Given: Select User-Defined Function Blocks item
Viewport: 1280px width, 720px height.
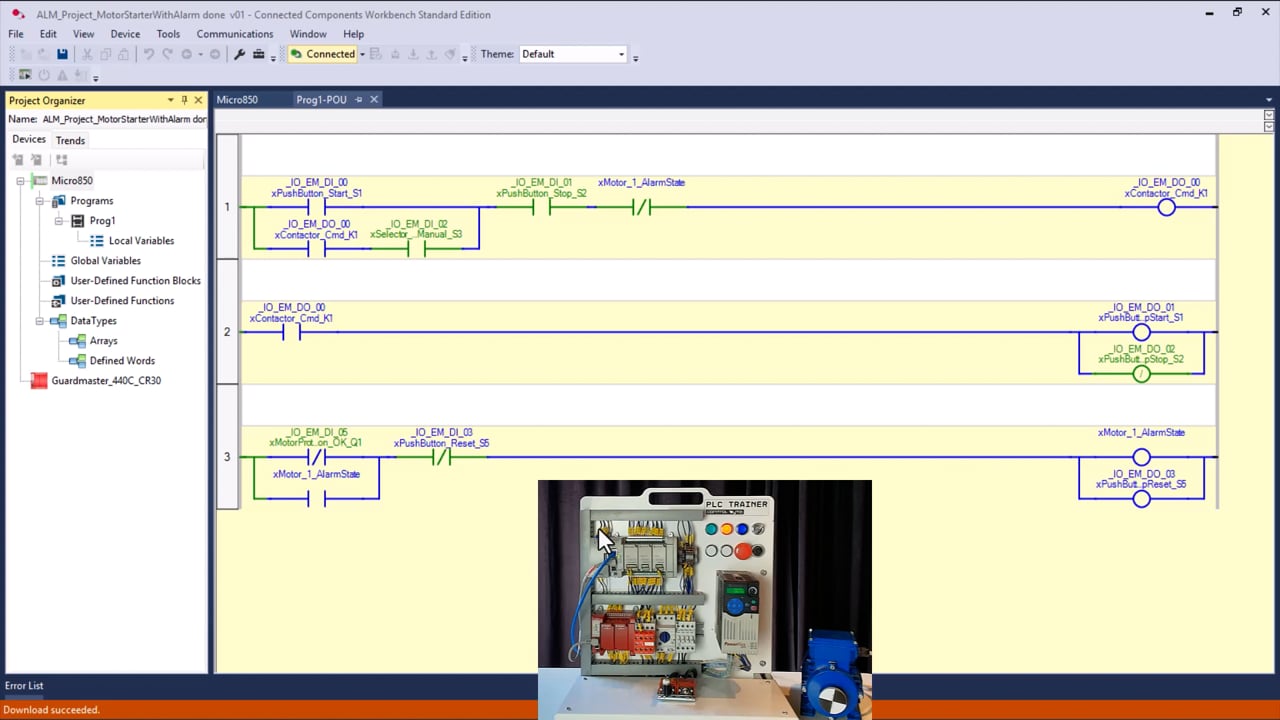Looking at the screenshot, I should click(135, 281).
